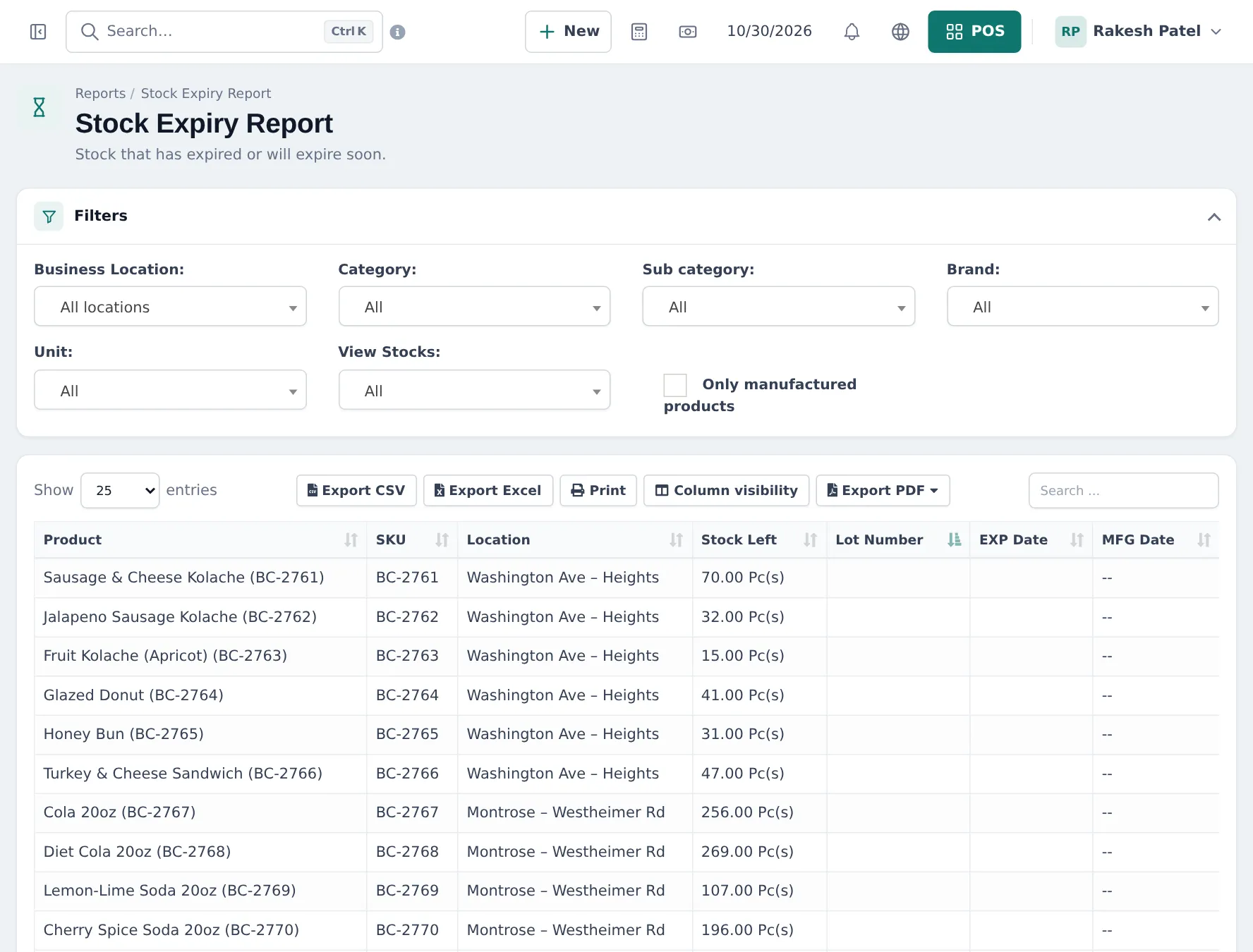Open the info icon beside search
The height and width of the screenshot is (952, 1253).
(x=398, y=32)
